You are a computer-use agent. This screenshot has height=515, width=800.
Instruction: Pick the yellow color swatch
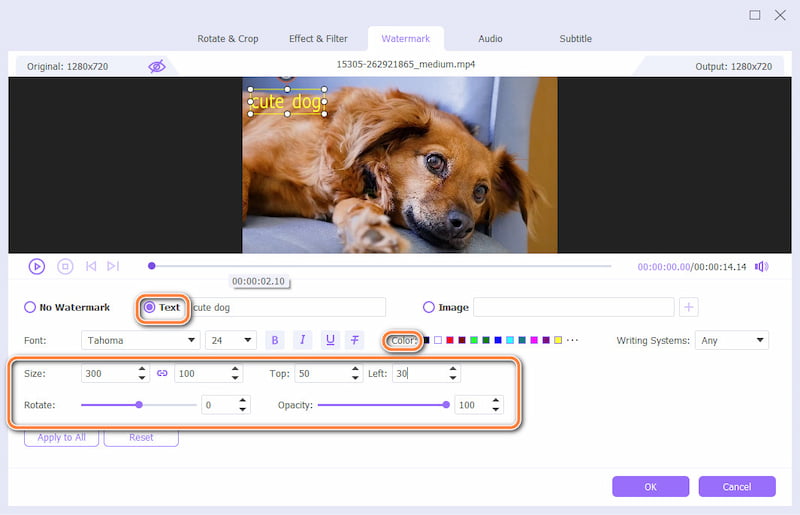(x=558, y=340)
